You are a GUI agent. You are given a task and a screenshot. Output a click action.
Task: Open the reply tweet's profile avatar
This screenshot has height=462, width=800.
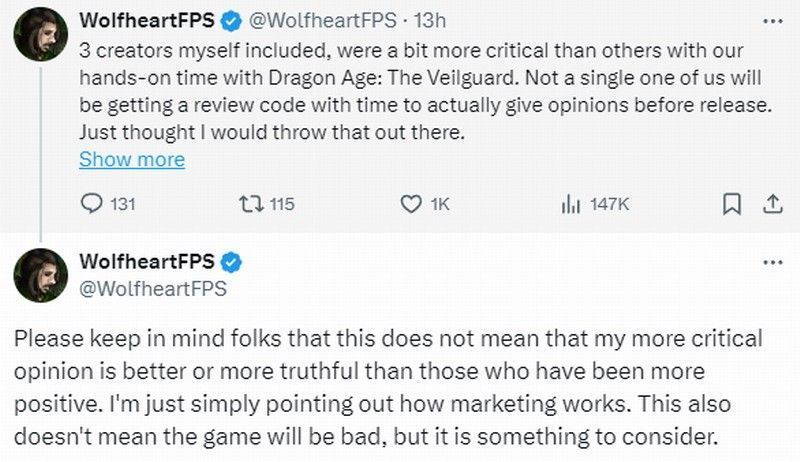[40, 275]
